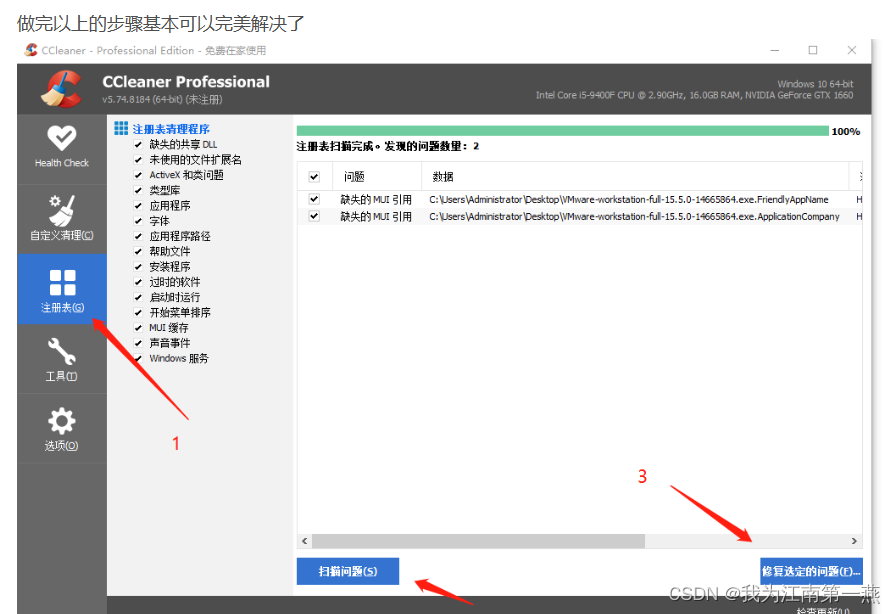Viewport: 895px width, 614px height.
Task: Toggle the 安装程序 checkbox
Action: 138,266
